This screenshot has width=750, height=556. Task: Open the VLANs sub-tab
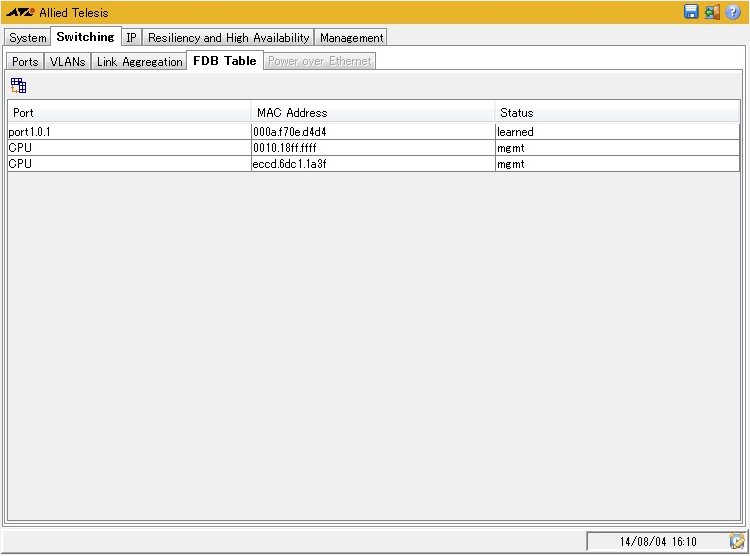click(x=68, y=62)
